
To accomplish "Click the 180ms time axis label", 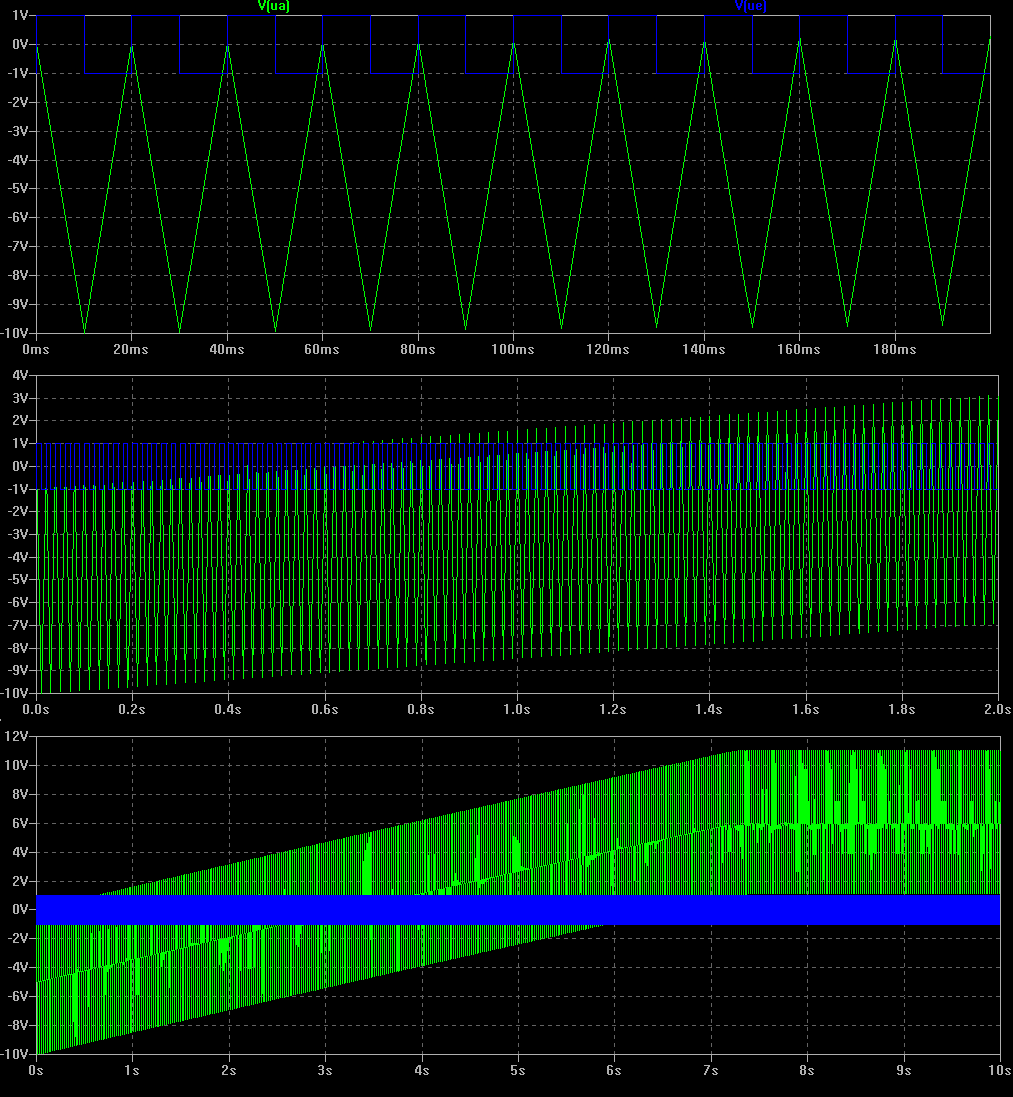I will (x=895, y=349).
